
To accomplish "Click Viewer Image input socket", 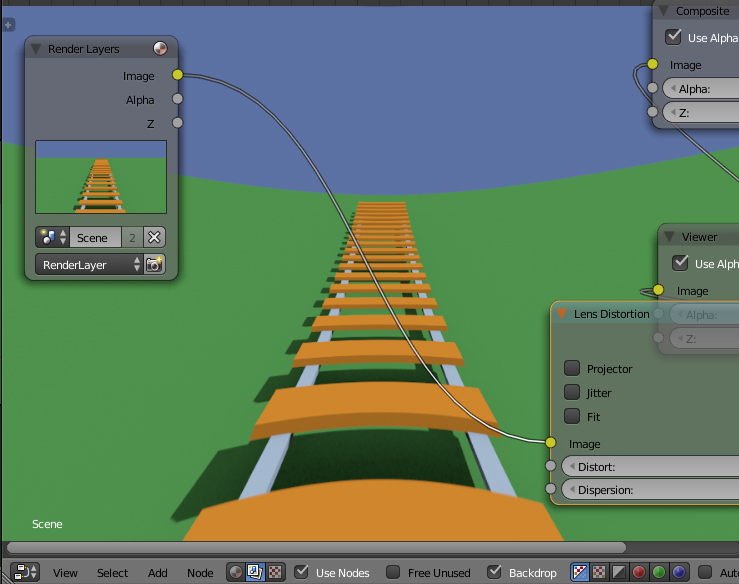I will pos(658,290).
